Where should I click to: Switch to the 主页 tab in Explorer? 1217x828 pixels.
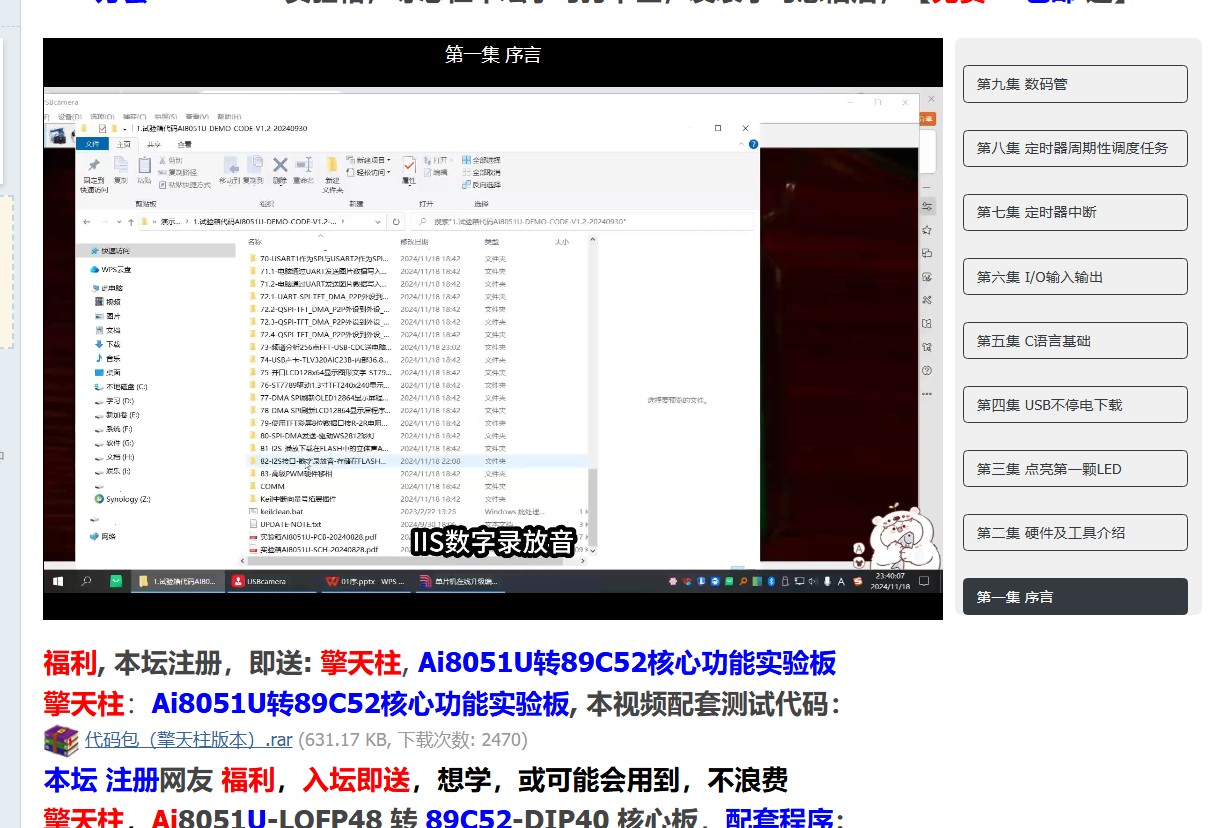(x=124, y=144)
